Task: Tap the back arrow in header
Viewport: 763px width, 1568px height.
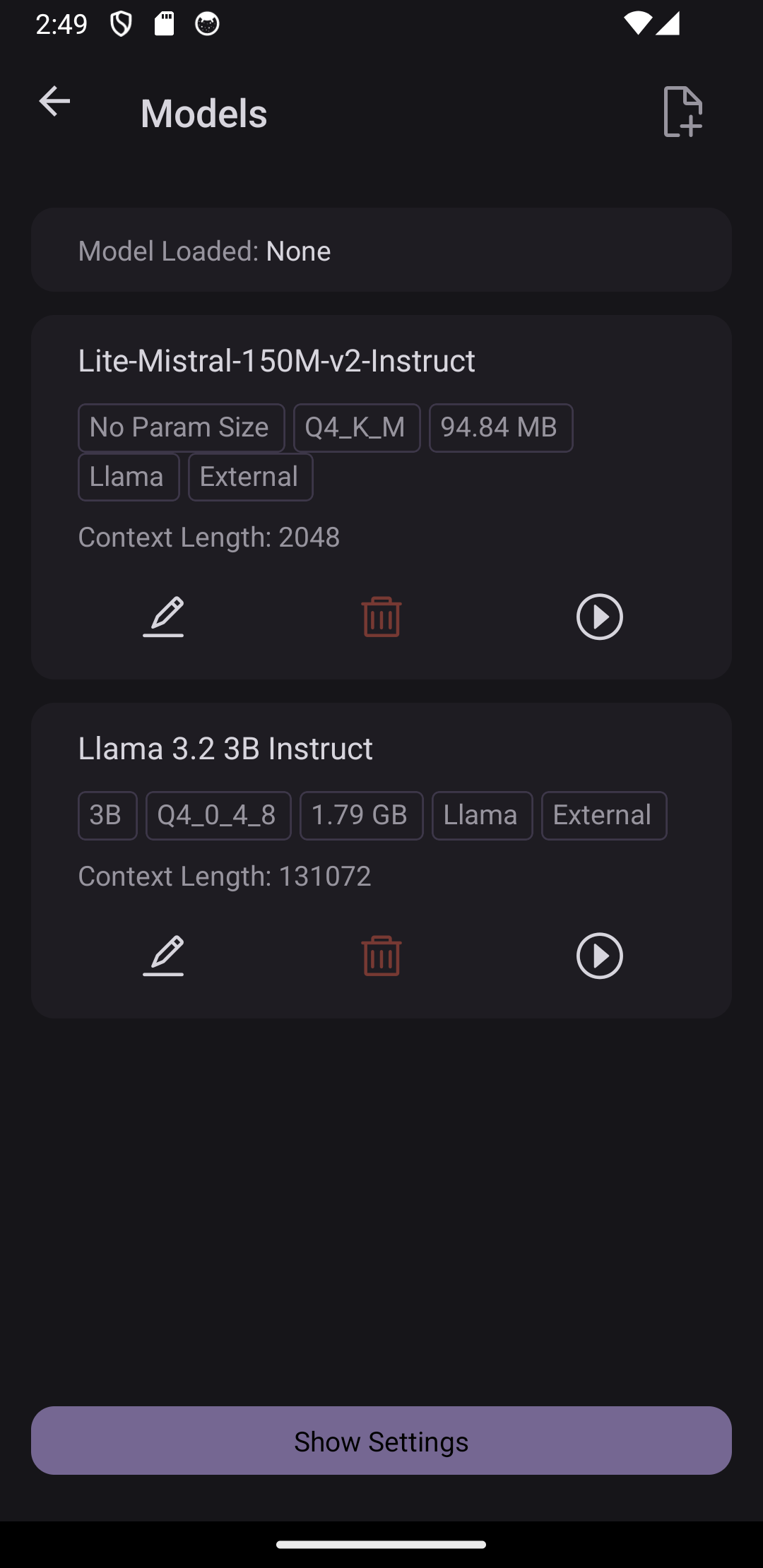Action: (54, 102)
